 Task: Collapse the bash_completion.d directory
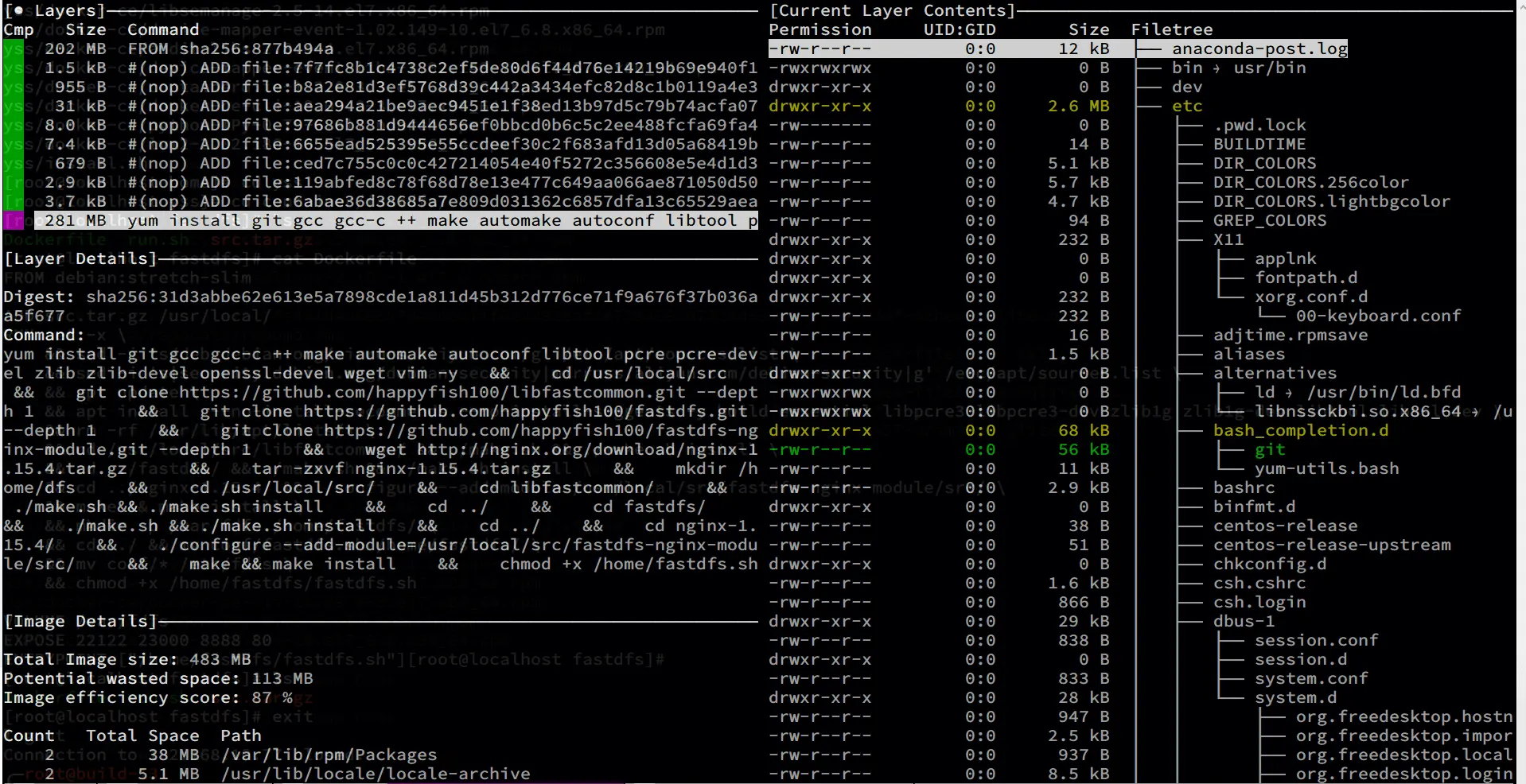tap(1301, 430)
